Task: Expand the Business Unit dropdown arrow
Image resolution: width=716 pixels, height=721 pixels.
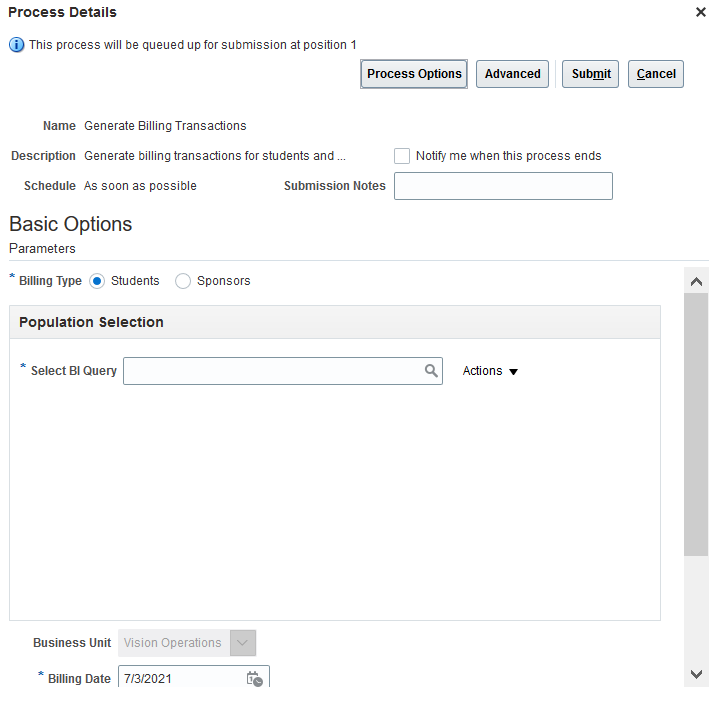Action: click(x=243, y=643)
